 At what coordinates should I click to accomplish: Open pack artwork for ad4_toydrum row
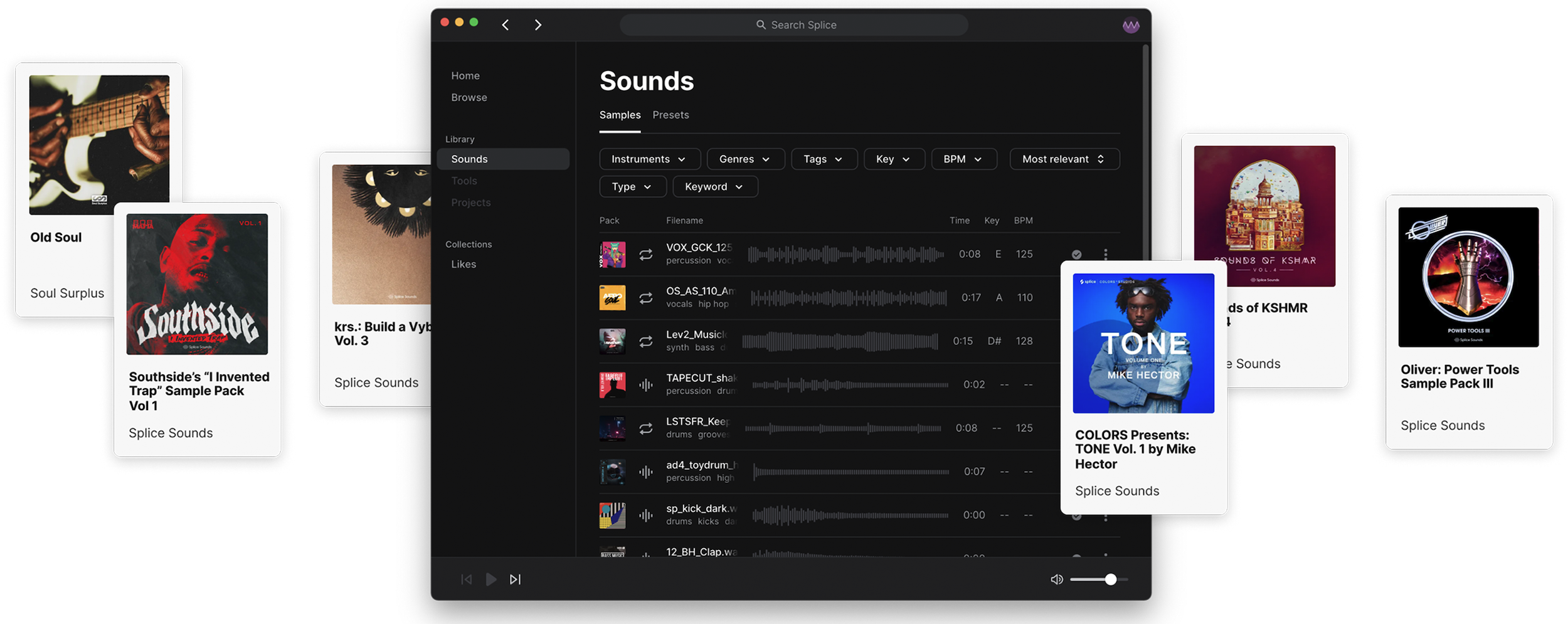click(612, 472)
